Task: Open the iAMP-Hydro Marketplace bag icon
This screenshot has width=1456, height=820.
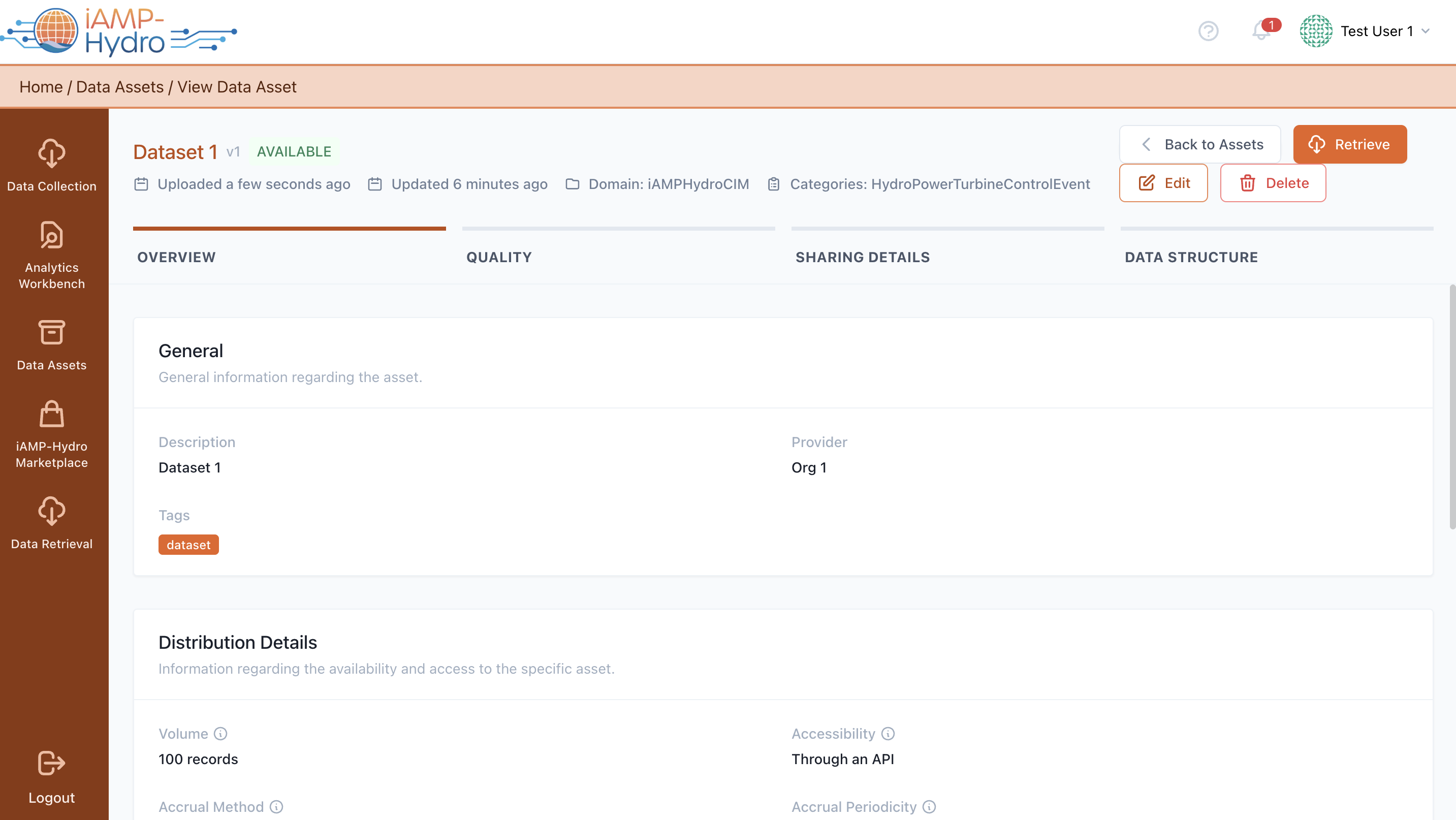Action: click(51, 414)
